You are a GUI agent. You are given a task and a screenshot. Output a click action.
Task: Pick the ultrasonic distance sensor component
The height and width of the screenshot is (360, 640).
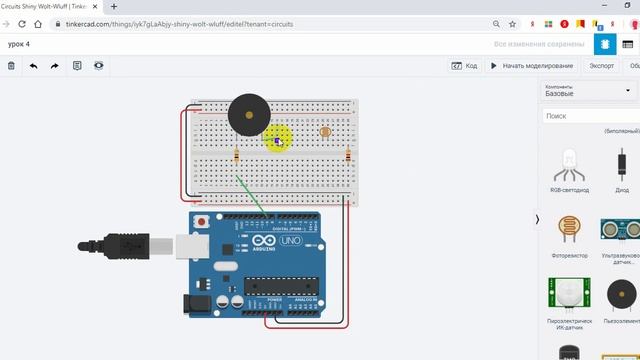620,240
